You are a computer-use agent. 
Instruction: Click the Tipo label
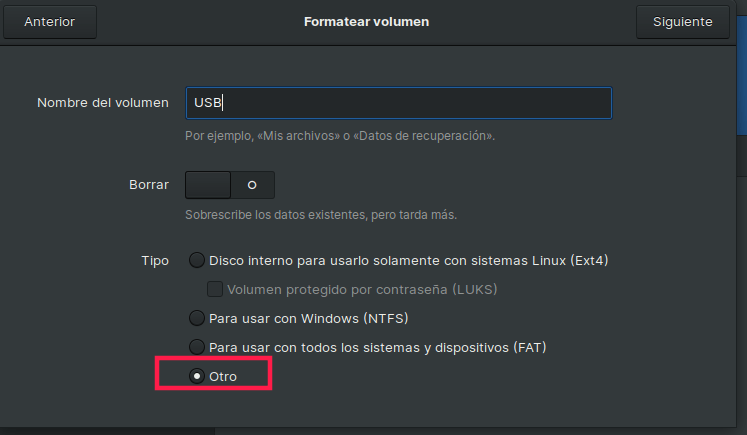point(155,261)
